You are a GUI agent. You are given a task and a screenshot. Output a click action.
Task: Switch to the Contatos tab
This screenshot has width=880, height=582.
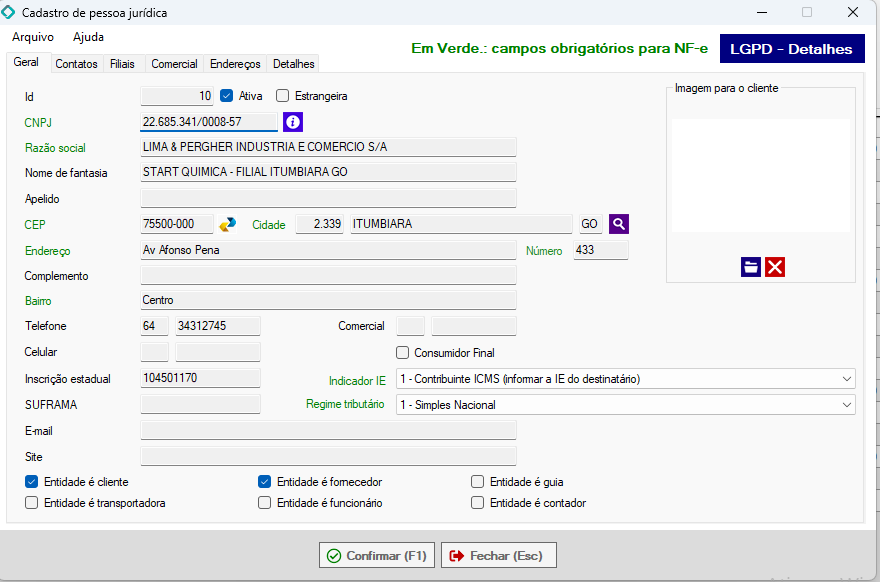pyautogui.click(x=76, y=64)
